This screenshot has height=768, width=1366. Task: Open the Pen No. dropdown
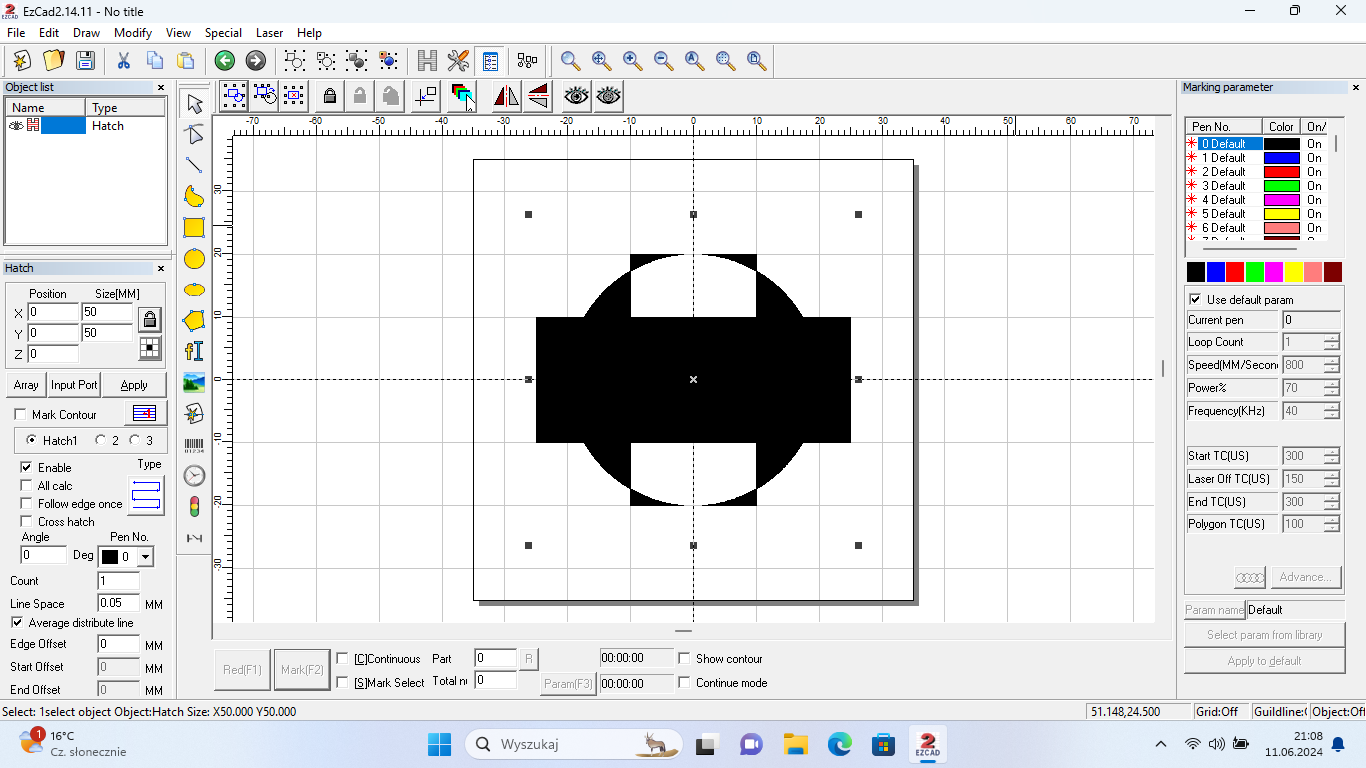pos(145,557)
